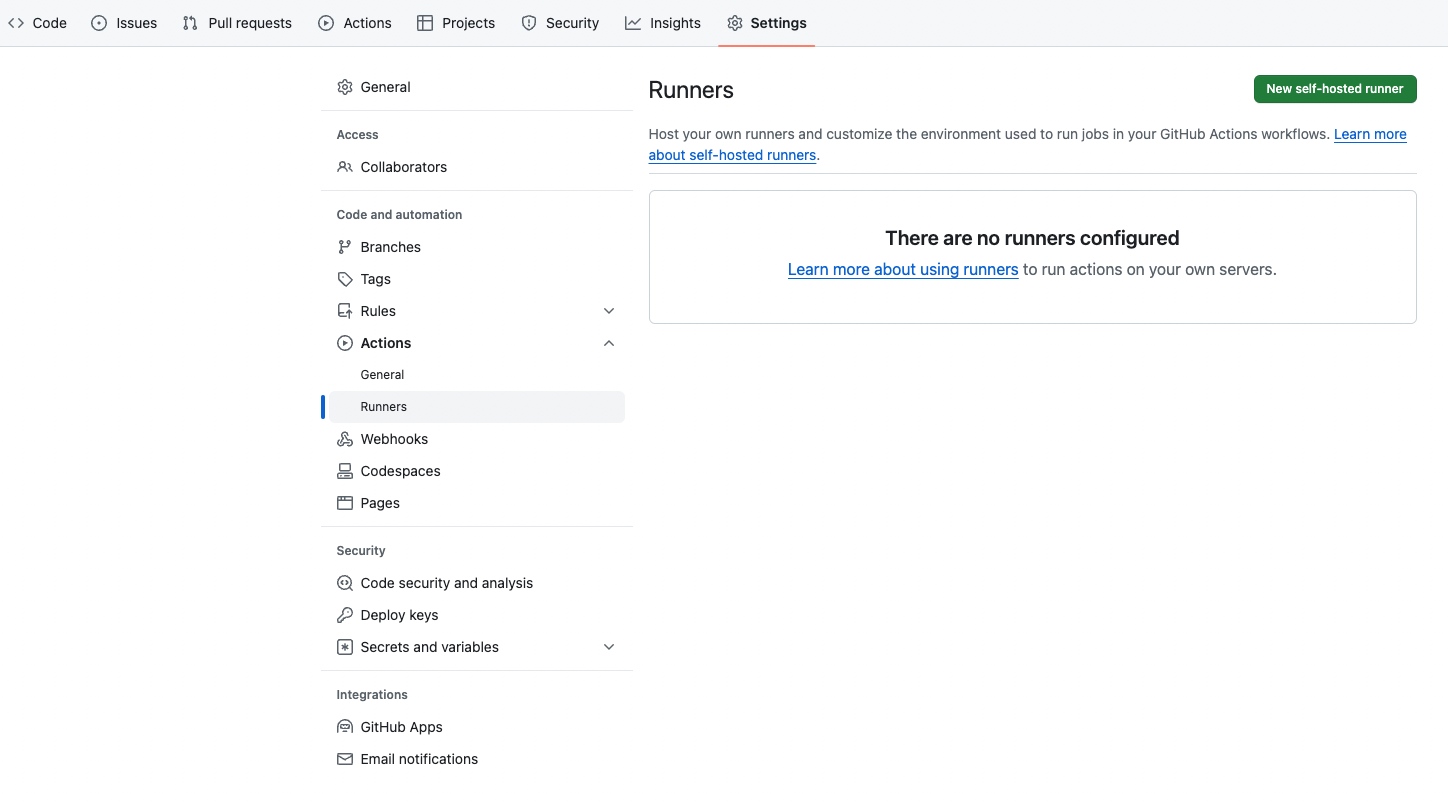This screenshot has height=803, width=1448.
Task: Click the Webhooks icon in sidebar
Action: pos(345,439)
